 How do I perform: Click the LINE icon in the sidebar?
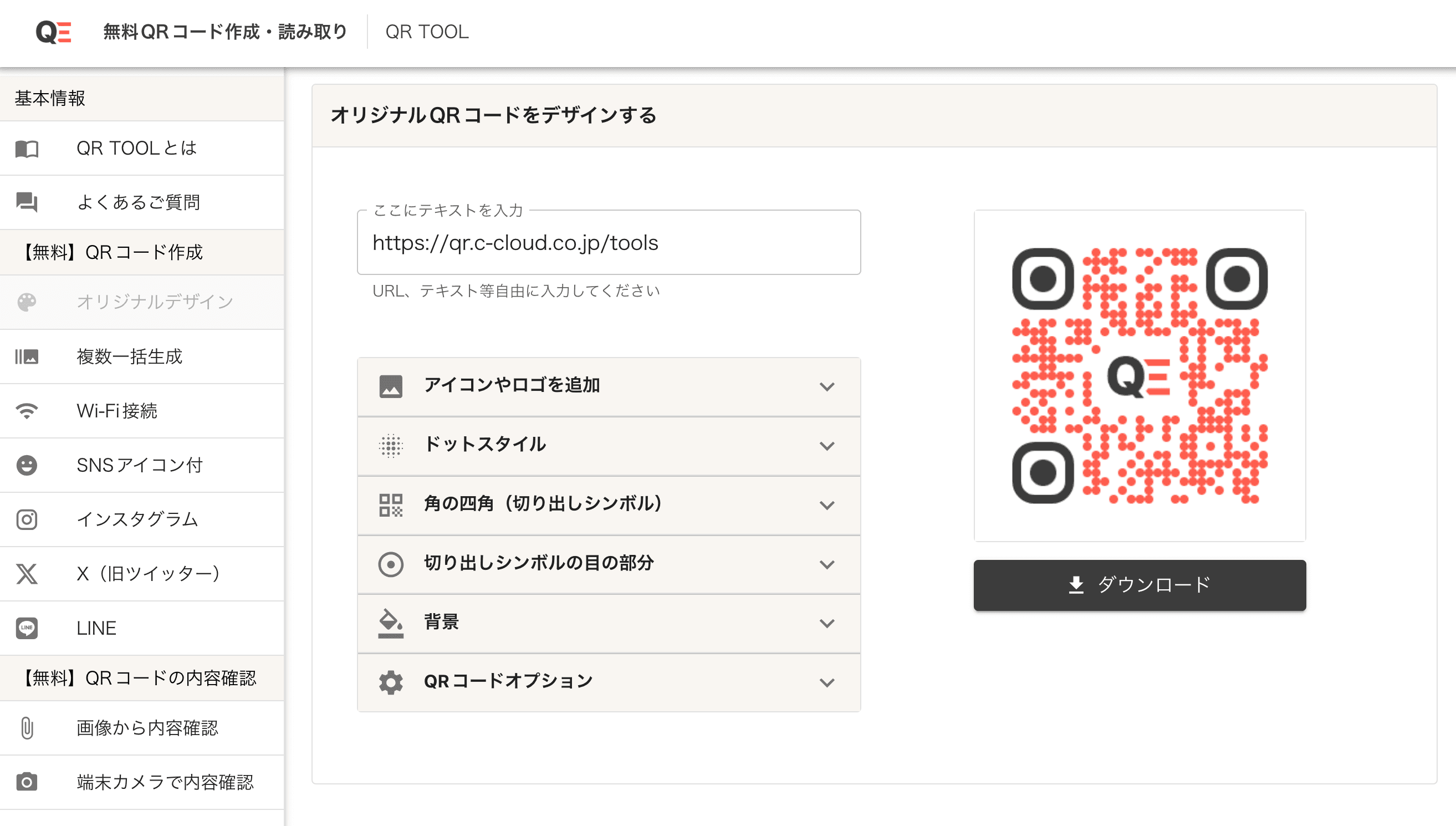coord(27,628)
